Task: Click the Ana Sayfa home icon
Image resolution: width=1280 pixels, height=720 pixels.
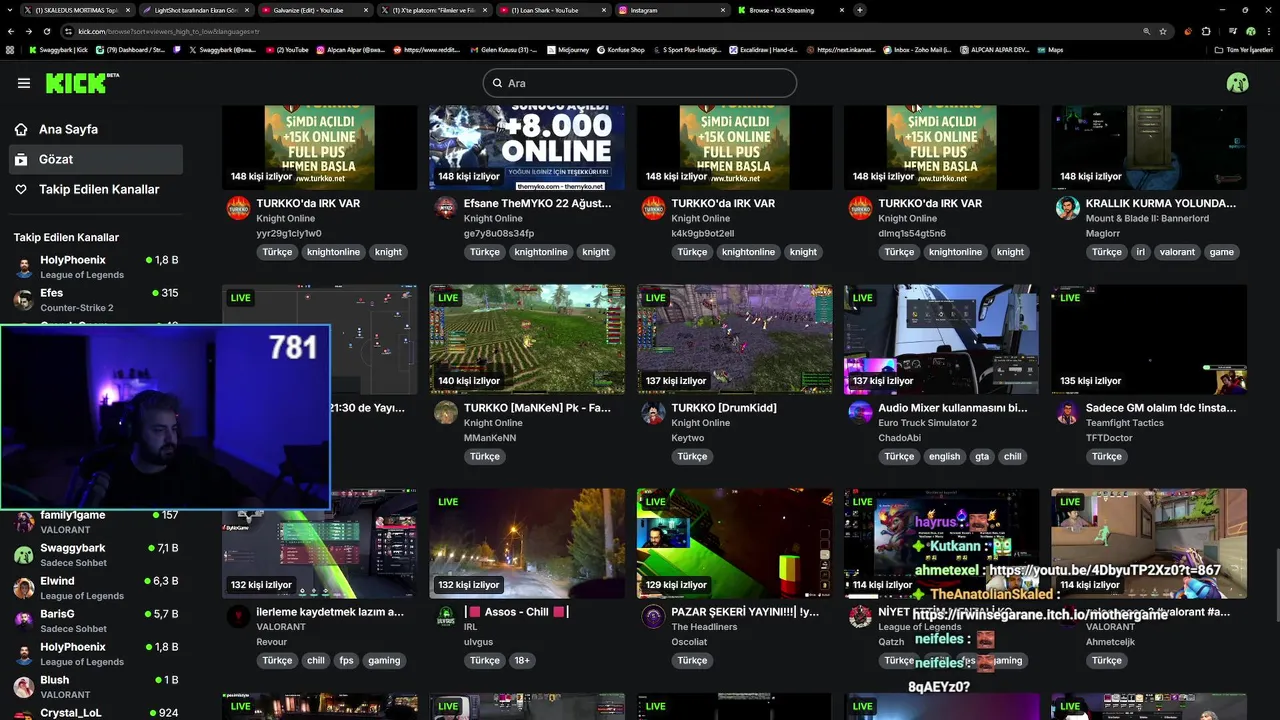Action: [x=21, y=129]
